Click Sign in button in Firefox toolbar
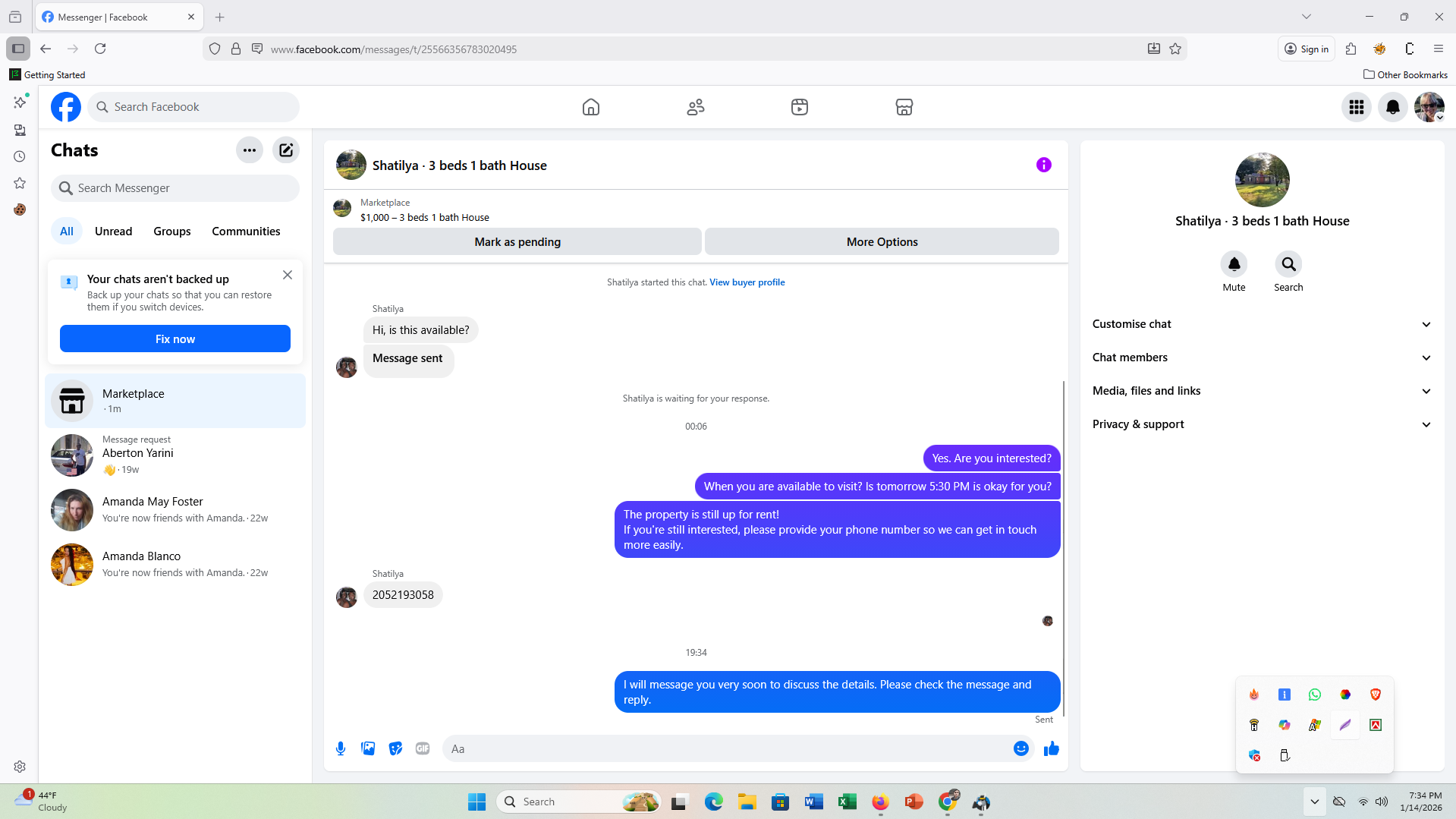 coord(1307,49)
